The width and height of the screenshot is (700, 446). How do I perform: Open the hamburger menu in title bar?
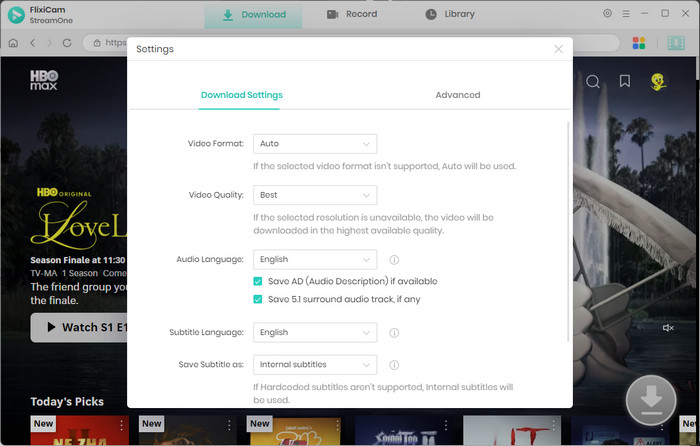(x=626, y=14)
